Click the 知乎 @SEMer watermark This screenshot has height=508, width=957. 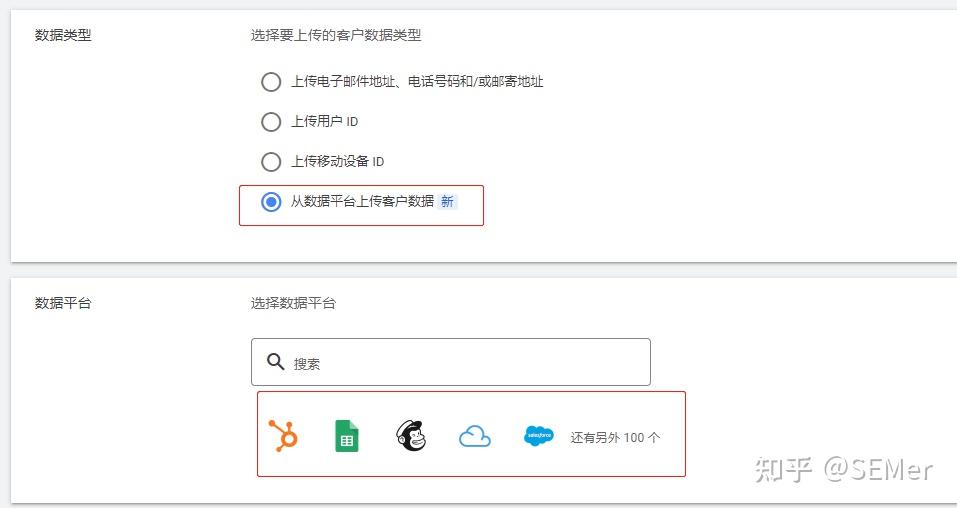click(843, 468)
